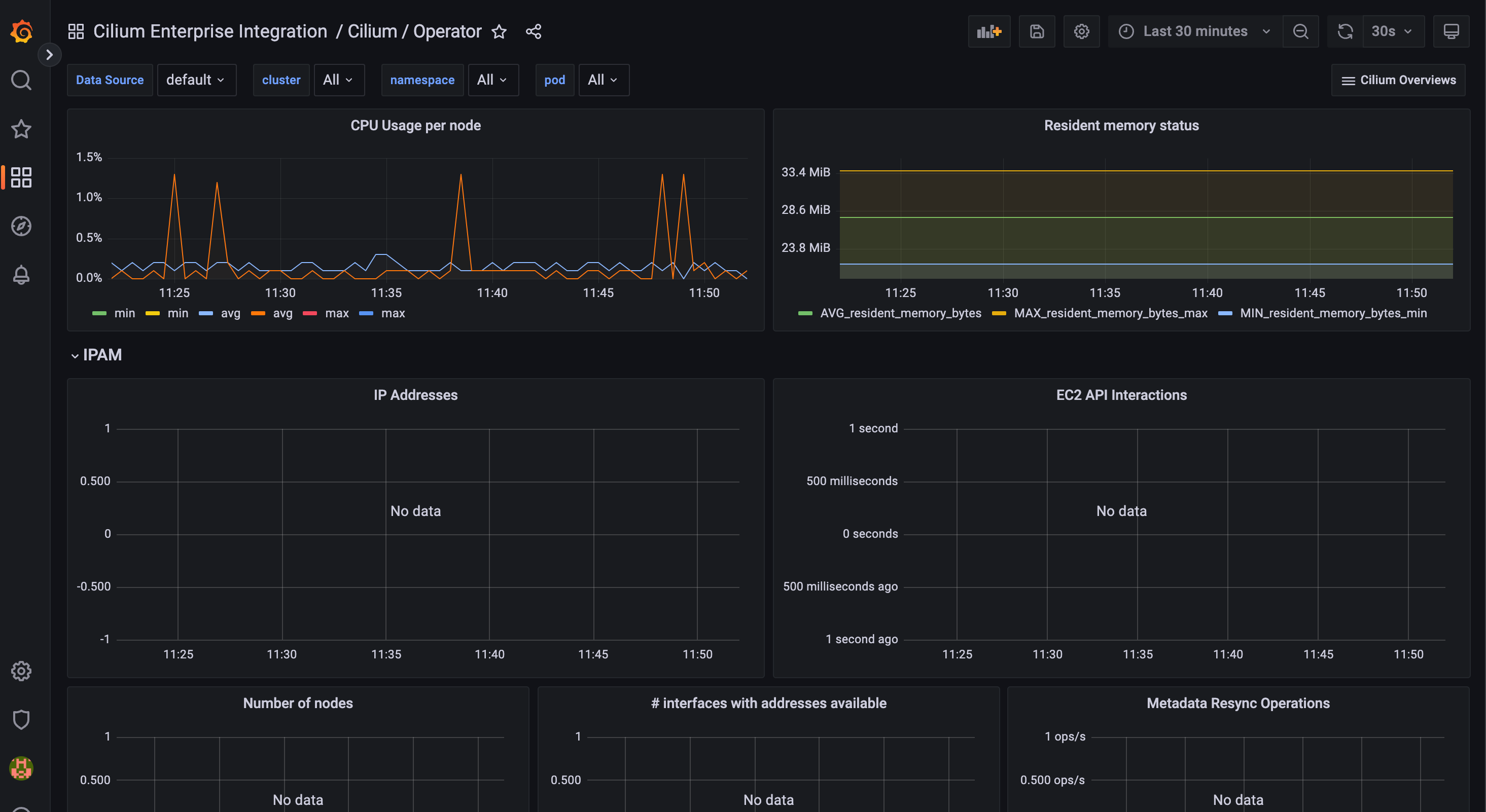Open the Last 30 minutes time picker
This screenshot has height=812, width=1486.
coord(1194,31)
